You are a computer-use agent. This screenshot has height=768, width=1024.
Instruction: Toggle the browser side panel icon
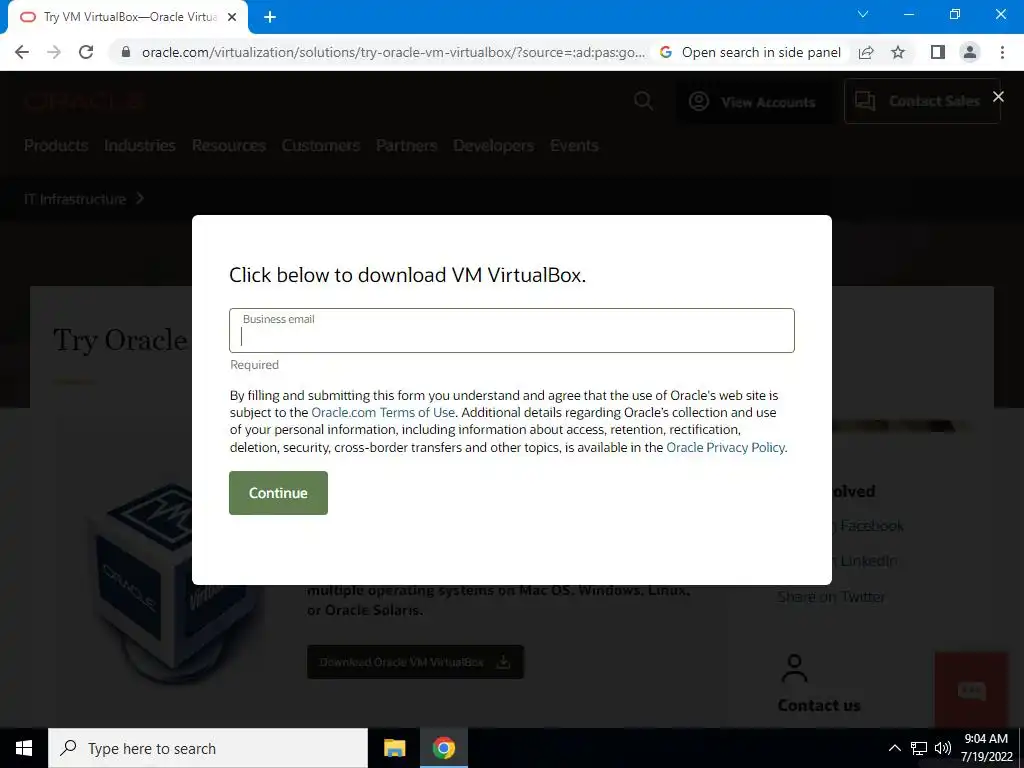click(938, 52)
